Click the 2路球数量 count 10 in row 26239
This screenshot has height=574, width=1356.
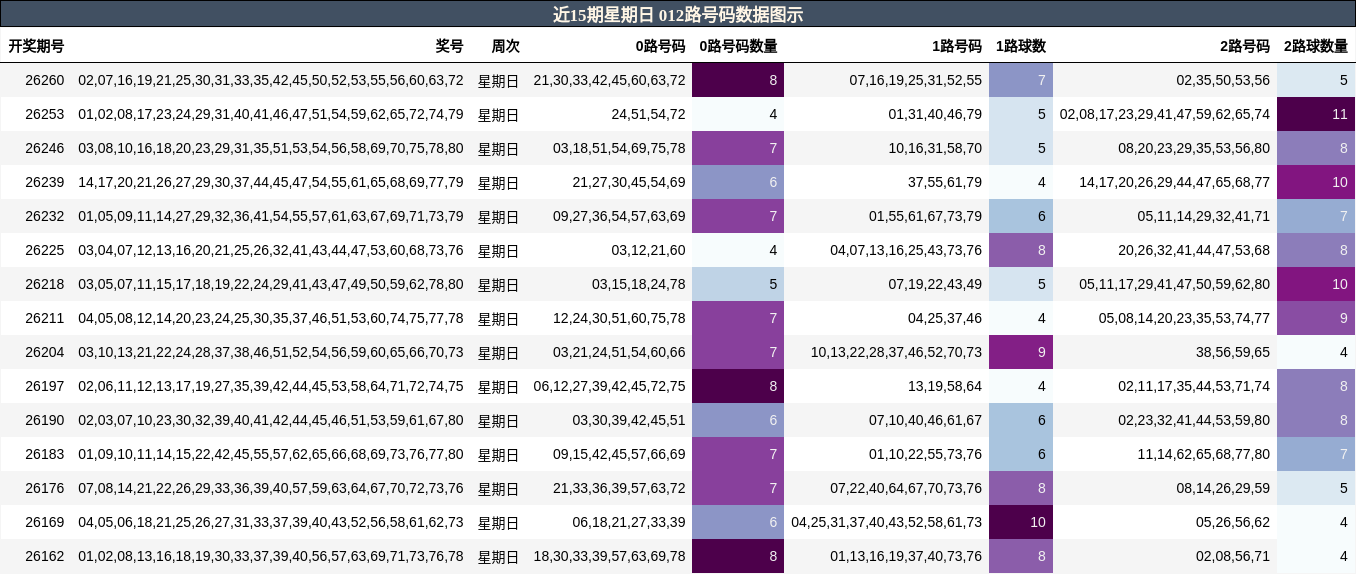click(1316, 182)
